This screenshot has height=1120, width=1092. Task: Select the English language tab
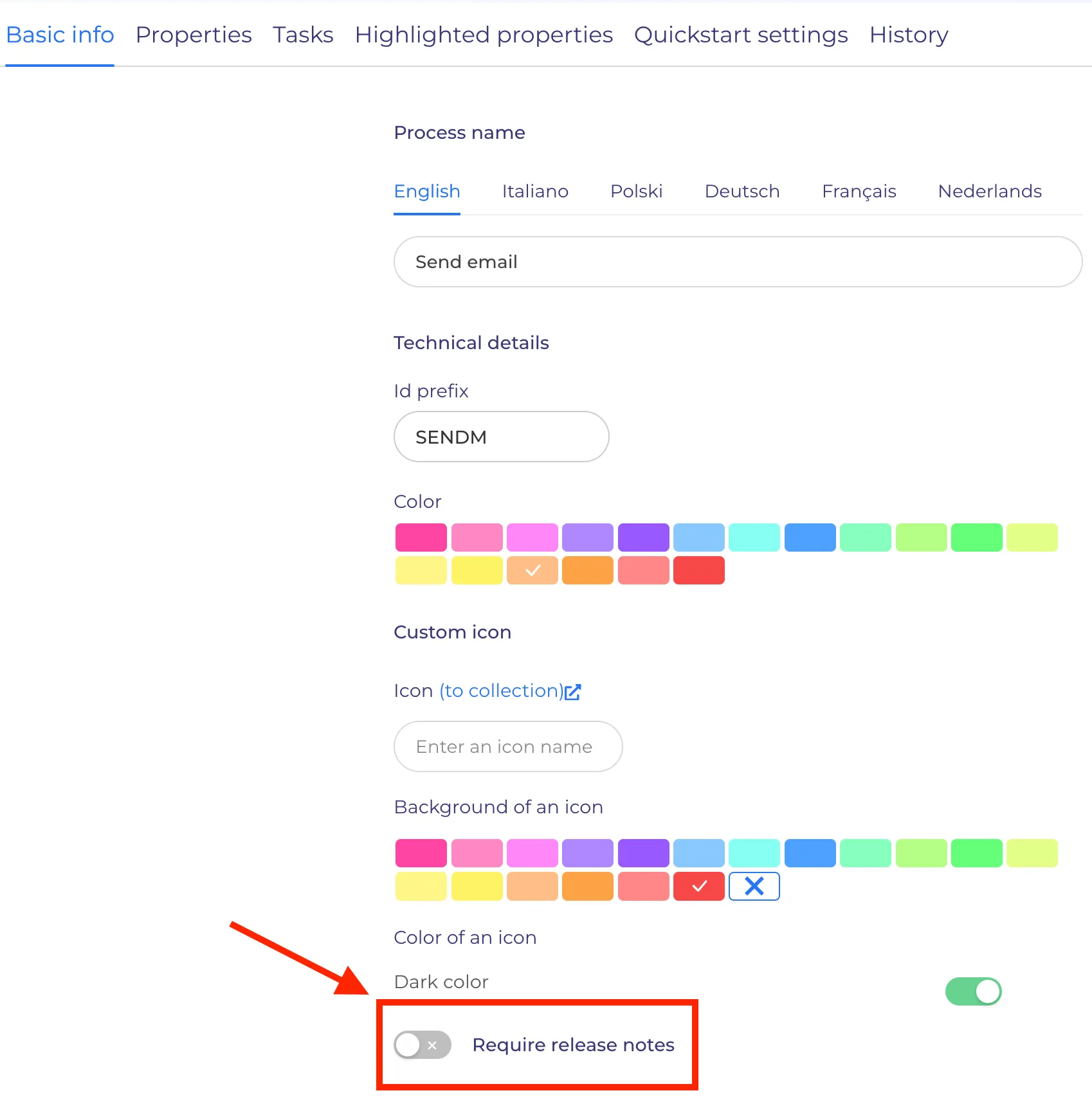tap(427, 192)
